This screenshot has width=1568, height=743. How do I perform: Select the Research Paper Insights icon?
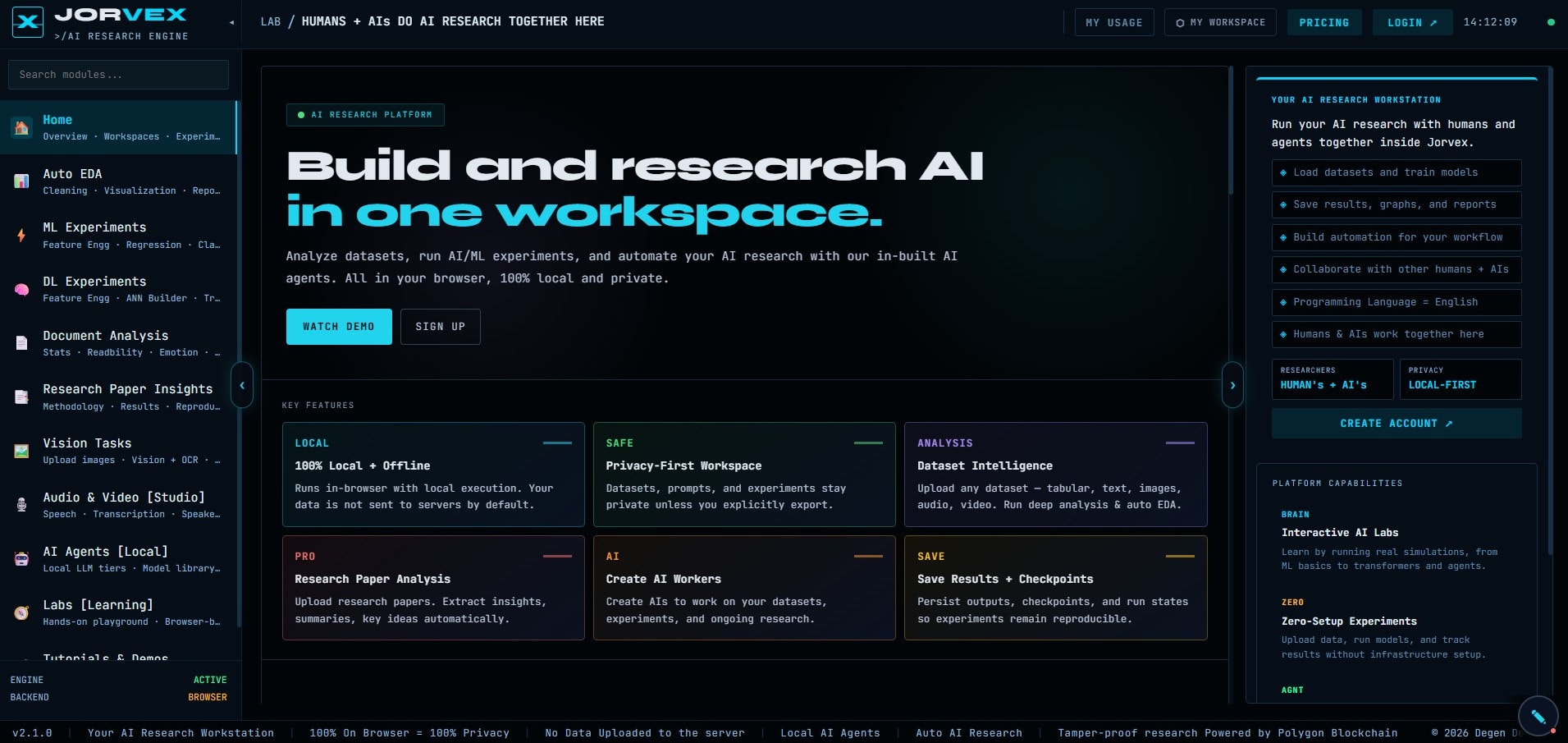tap(21, 397)
